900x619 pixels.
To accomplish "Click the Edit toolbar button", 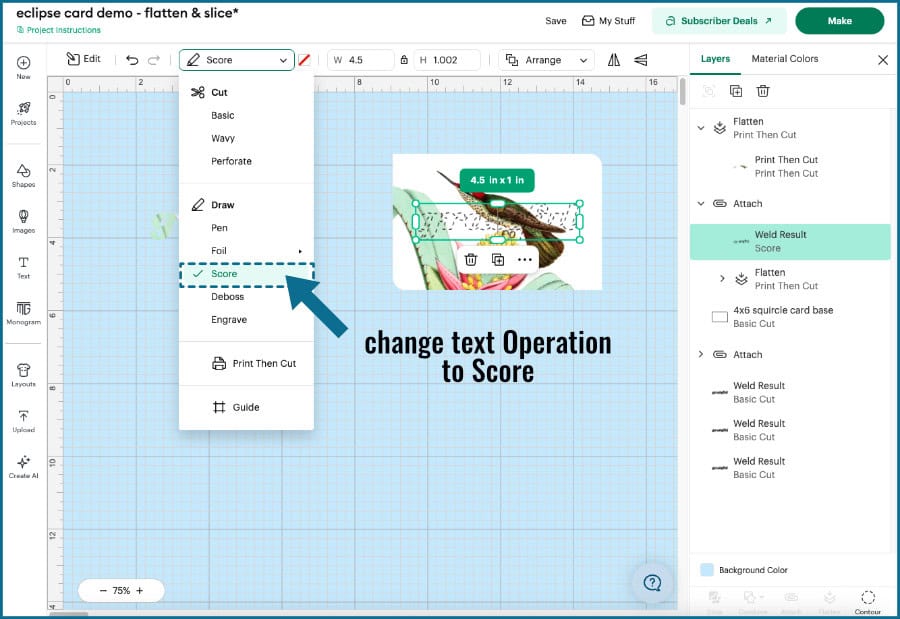I will pyautogui.click(x=84, y=59).
